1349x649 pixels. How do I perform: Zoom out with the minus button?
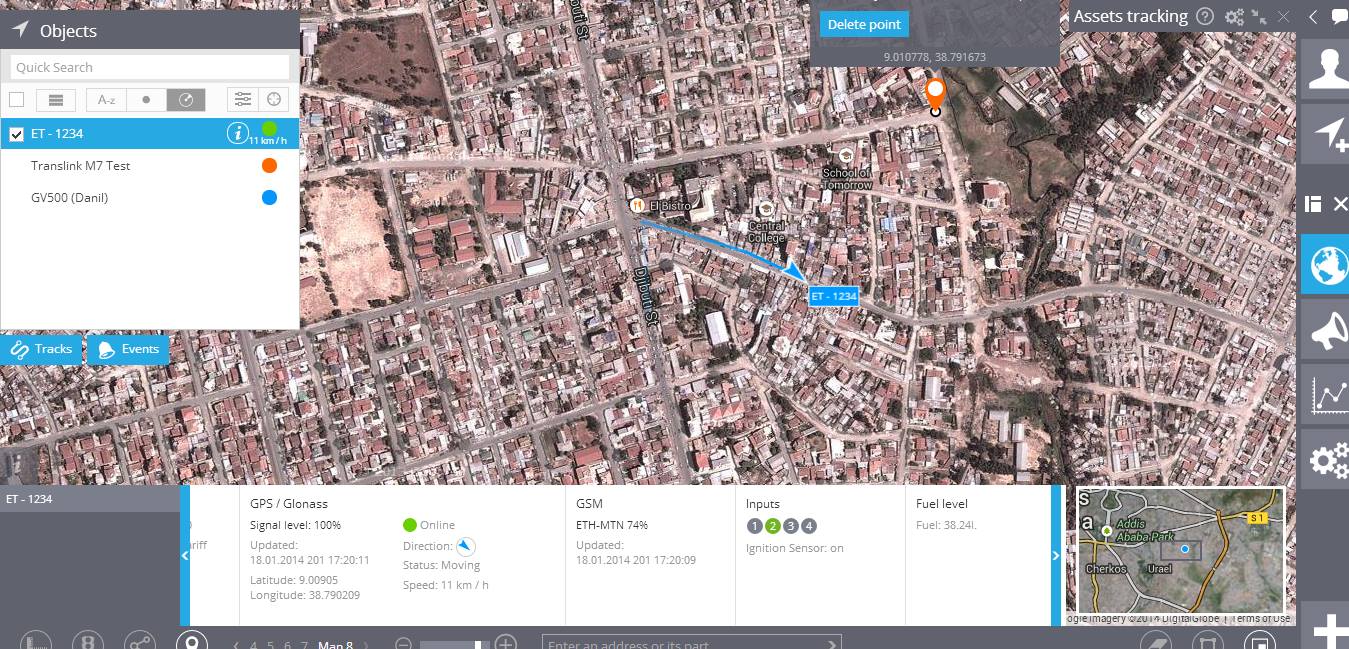[x=403, y=644]
